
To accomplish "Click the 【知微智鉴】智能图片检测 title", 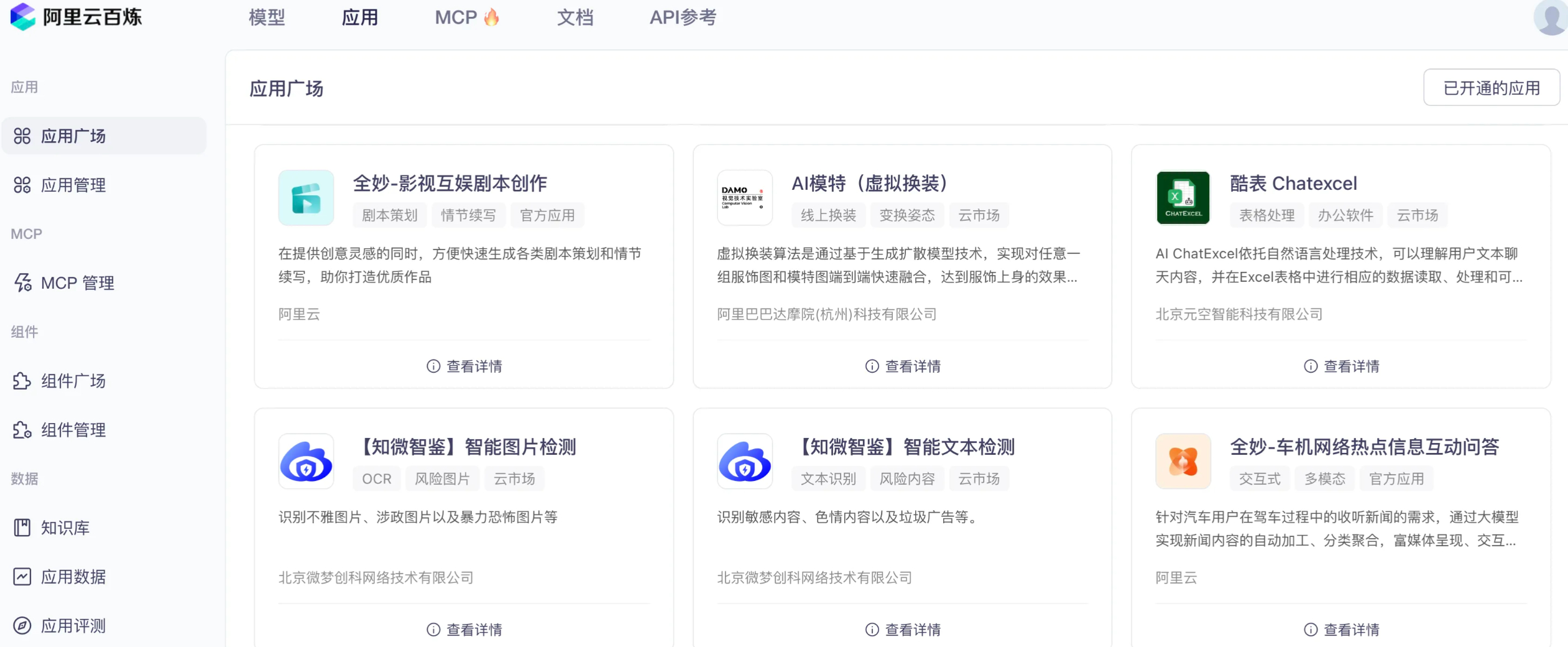I will click(465, 447).
